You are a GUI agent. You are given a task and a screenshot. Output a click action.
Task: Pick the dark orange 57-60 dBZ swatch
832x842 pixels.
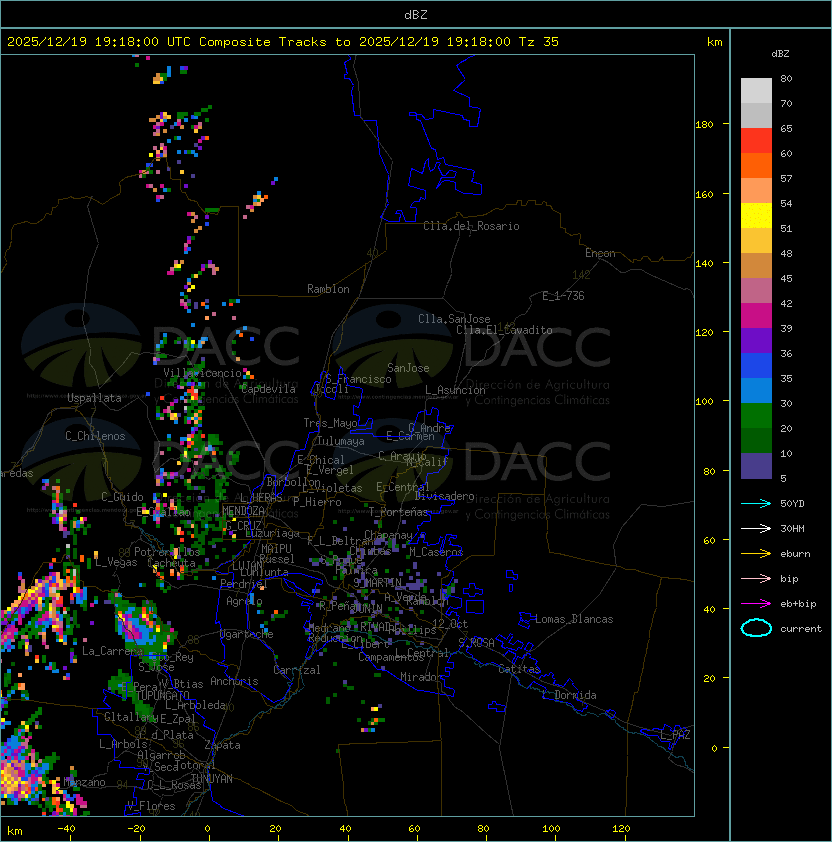point(756,165)
